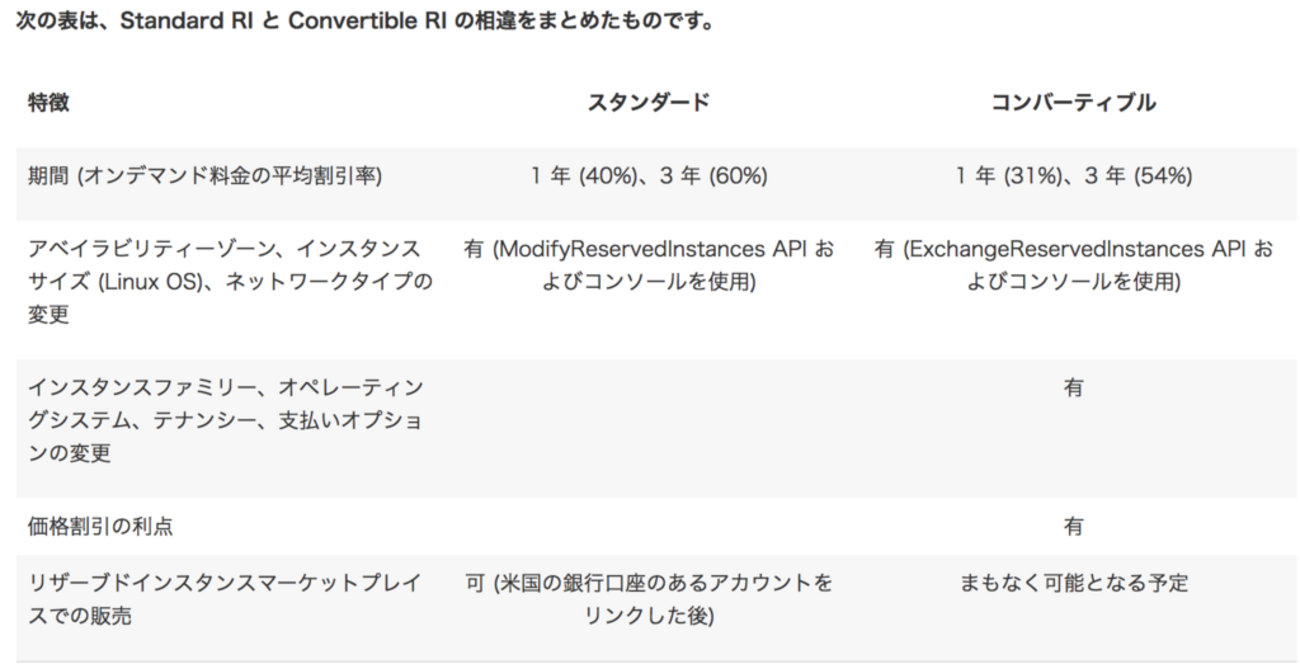Click the "1 年 (40%)、3 年 (60%)" cell
Viewport: 1300px width, 664px height.
648,176
